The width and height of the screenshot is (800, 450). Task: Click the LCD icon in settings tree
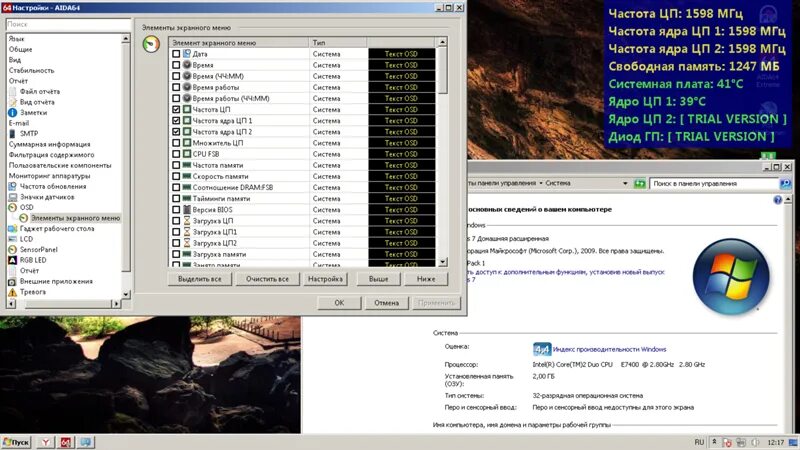point(13,239)
